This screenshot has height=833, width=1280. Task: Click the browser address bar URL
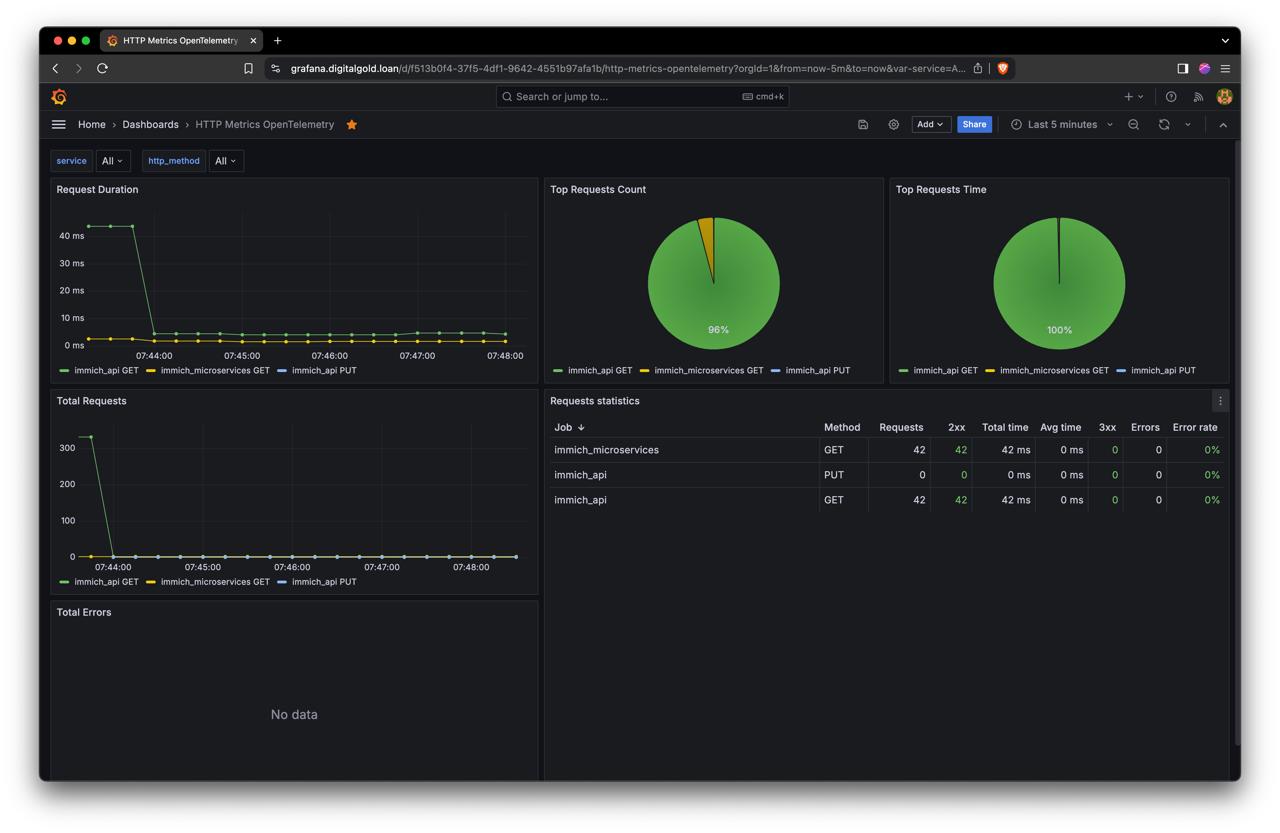pyautogui.click(x=628, y=68)
